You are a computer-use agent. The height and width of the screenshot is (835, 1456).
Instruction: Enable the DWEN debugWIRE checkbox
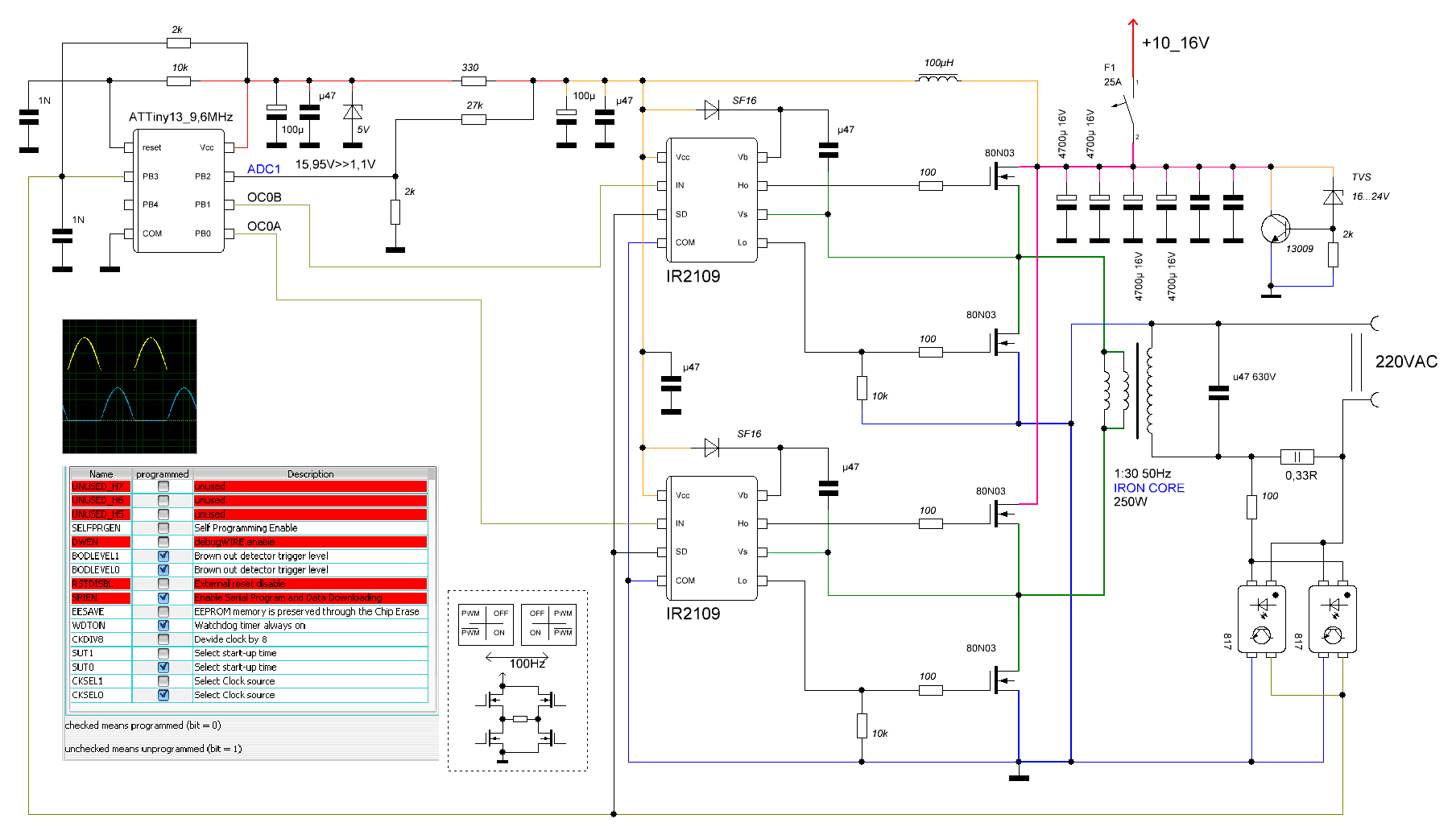pos(163,542)
